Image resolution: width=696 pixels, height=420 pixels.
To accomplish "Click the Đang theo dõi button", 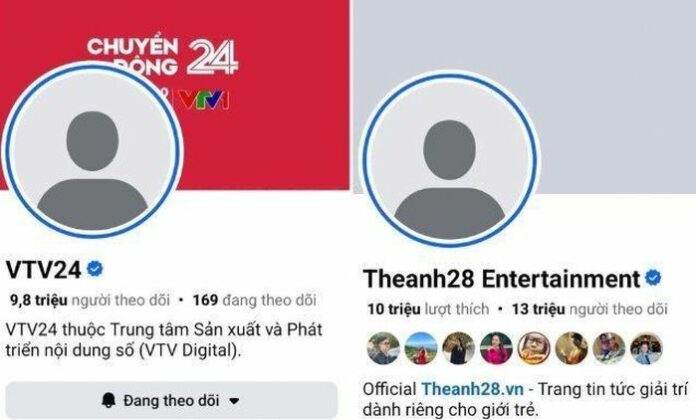I will (x=171, y=400).
